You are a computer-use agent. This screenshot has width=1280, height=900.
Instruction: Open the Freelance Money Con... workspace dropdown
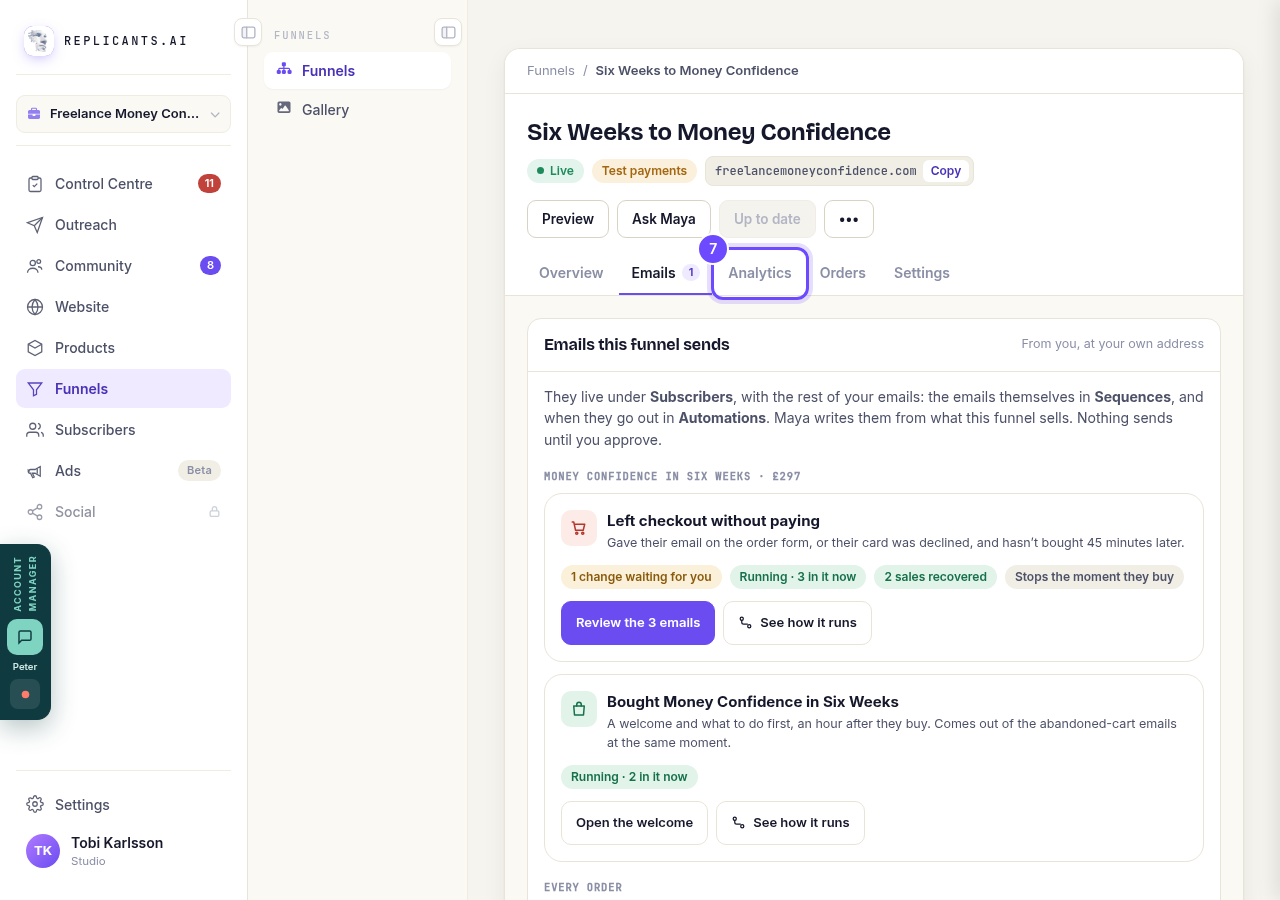(123, 114)
